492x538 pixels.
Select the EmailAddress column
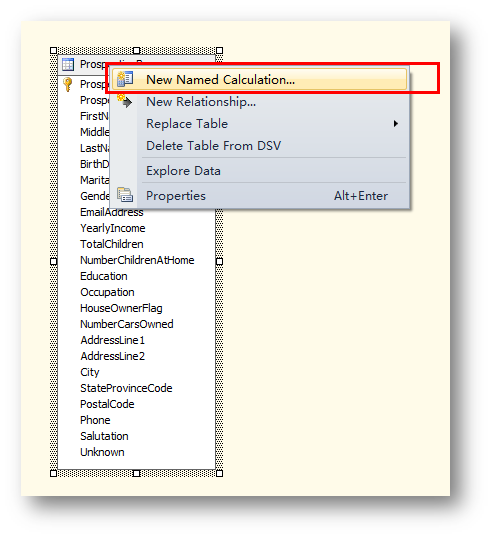point(112,212)
